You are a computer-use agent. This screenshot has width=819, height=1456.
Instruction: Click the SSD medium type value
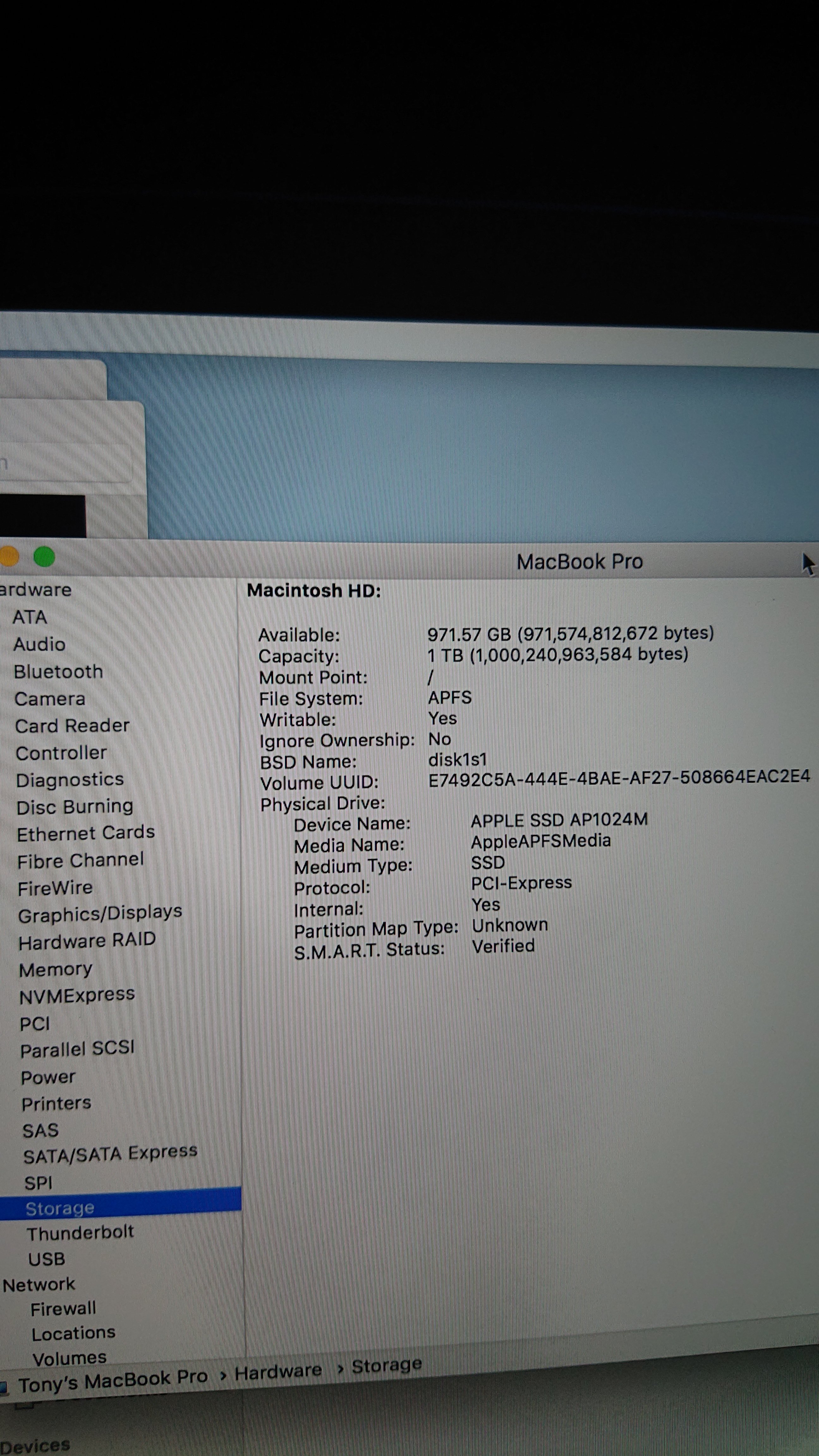pos(488,863)
